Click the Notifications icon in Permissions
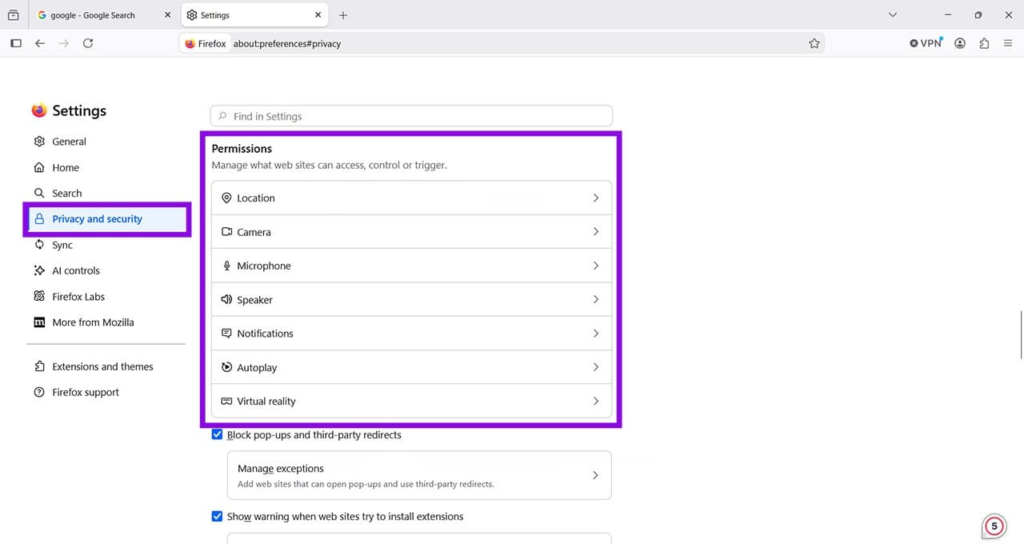Viewport: 1024px width, 544px height. coord(226,334)
